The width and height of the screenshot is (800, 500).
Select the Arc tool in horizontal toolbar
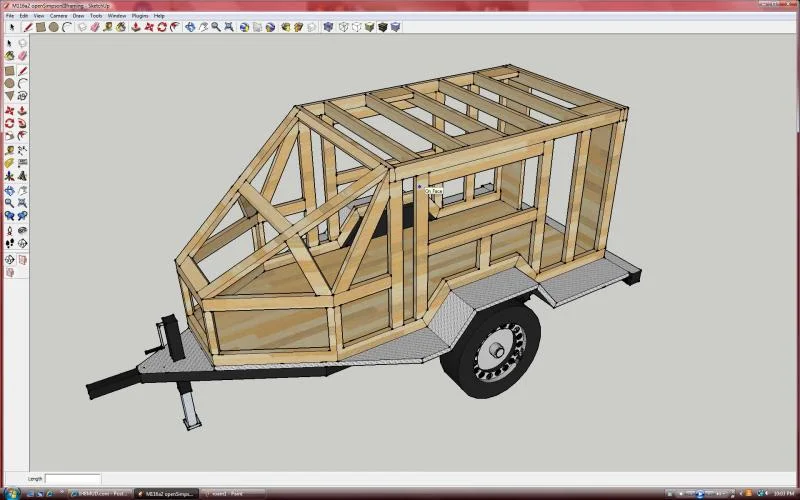(x=67, y=27)
